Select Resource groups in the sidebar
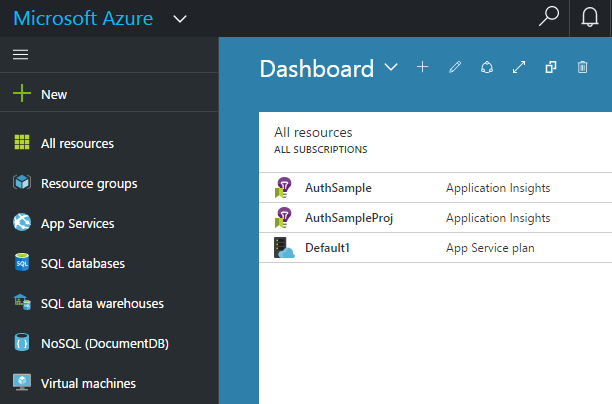Screen dimensions: 612x404 pyautogui.click(x=89, y=183)
